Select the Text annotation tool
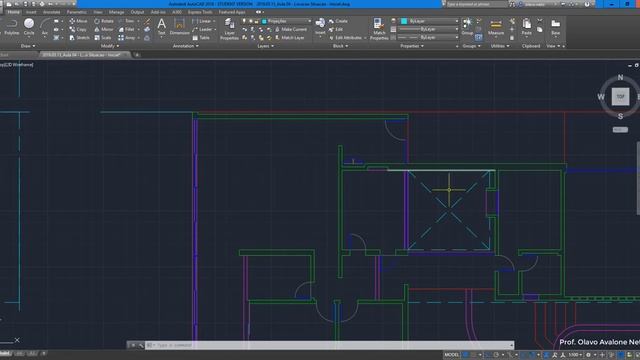 (162, 27)
